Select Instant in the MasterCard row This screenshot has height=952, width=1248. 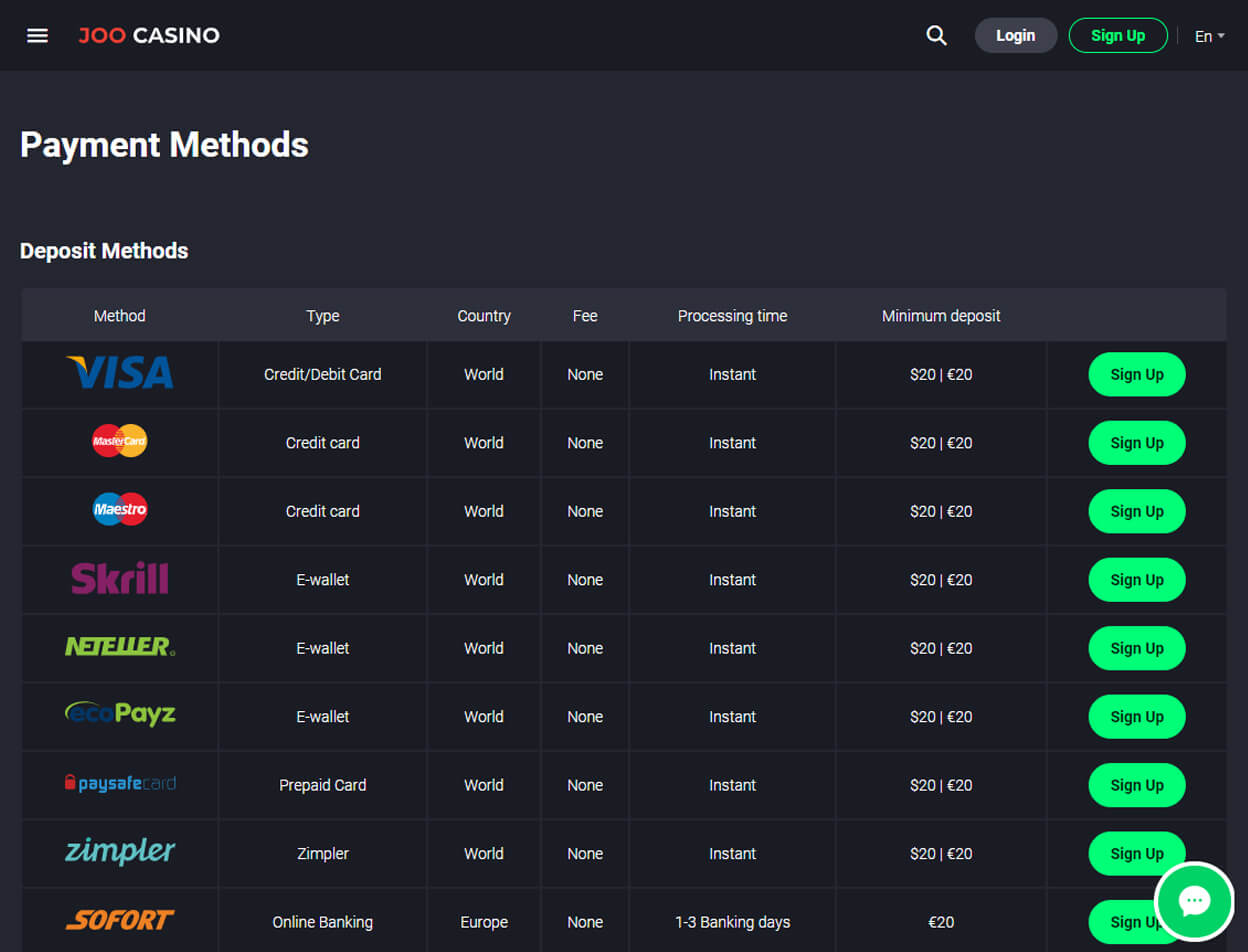(x=733, y=443)
